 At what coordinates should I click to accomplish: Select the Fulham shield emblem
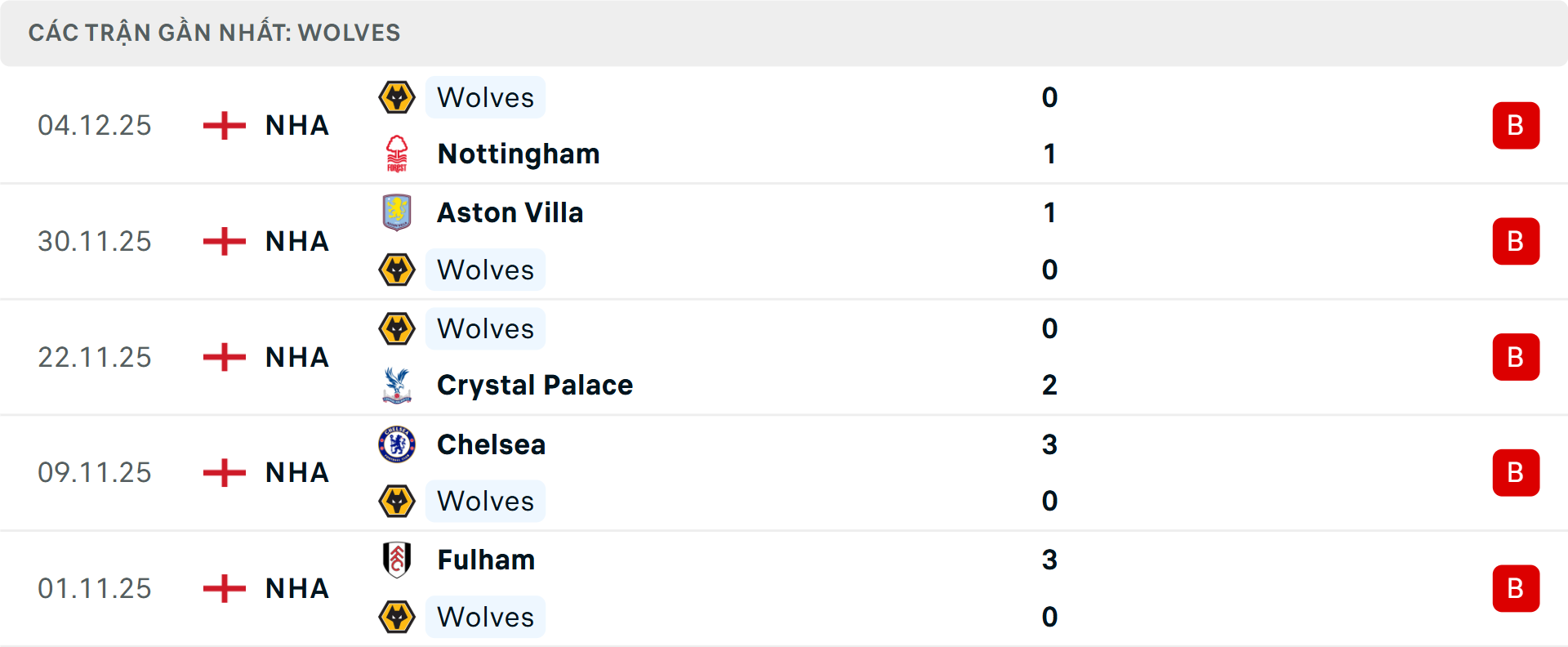398,560
